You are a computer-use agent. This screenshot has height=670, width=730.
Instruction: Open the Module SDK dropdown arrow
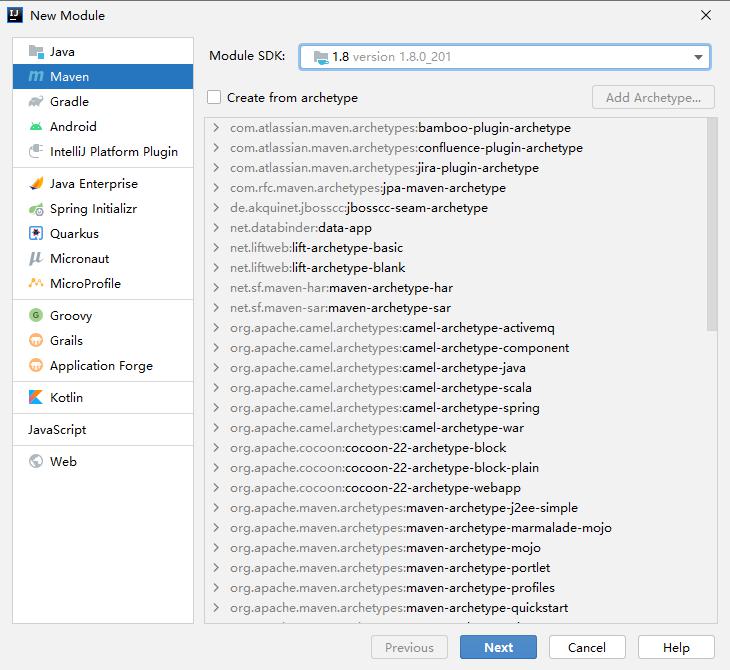698,57
